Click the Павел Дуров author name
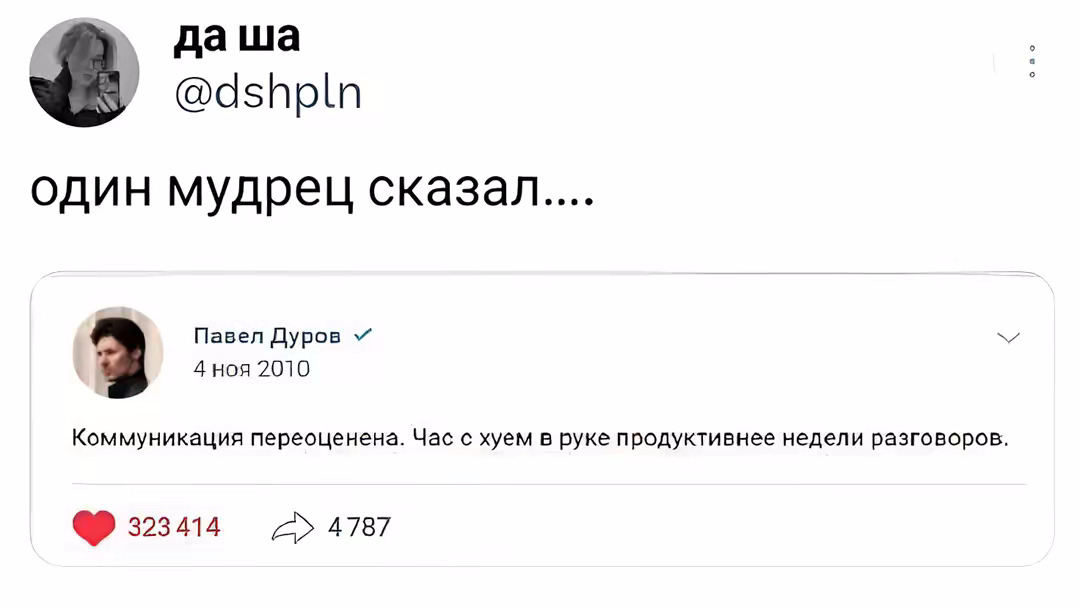This screenshot has width=1080, height=608. (266, 337)
